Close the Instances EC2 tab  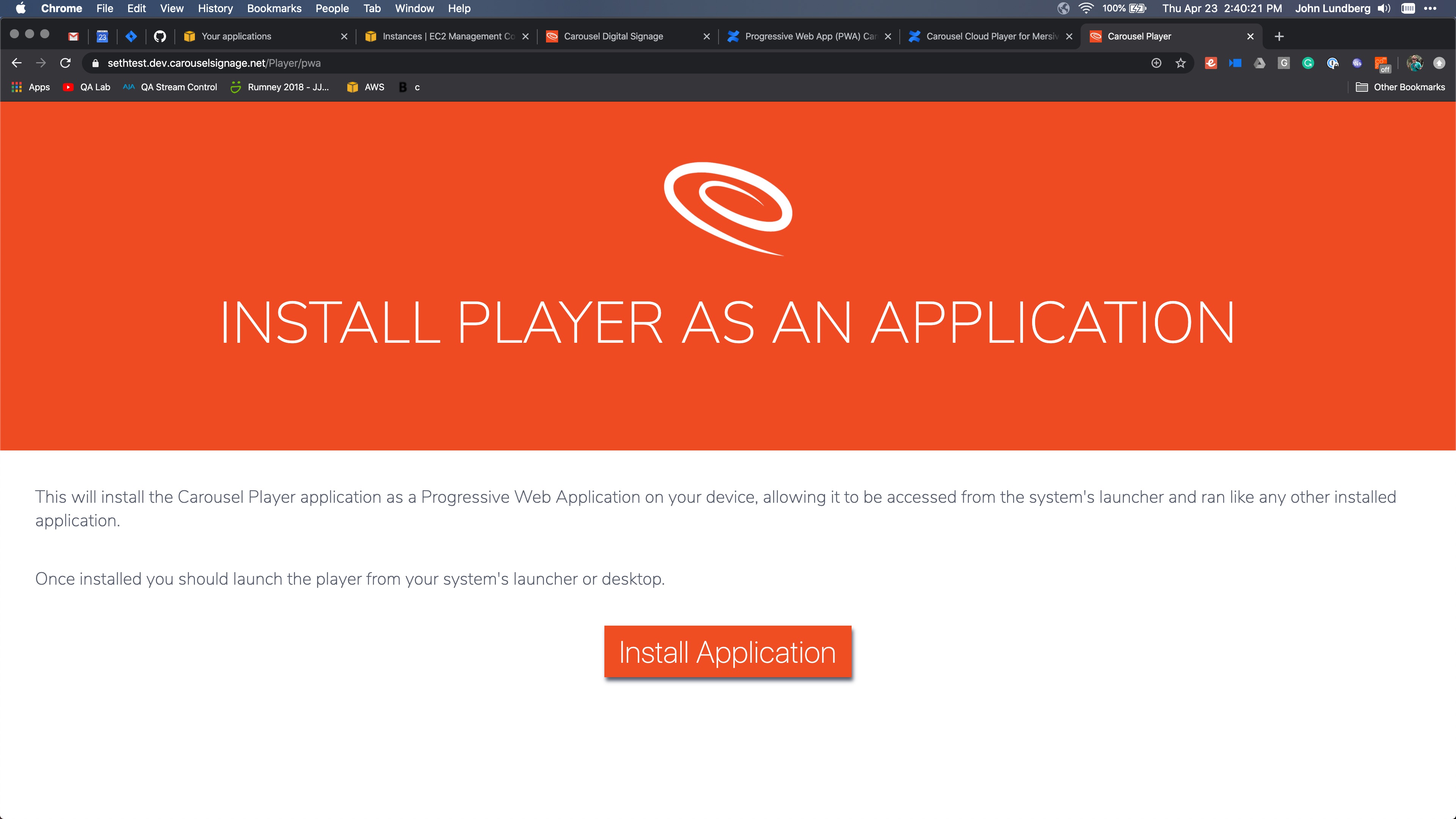click(525, 36)
